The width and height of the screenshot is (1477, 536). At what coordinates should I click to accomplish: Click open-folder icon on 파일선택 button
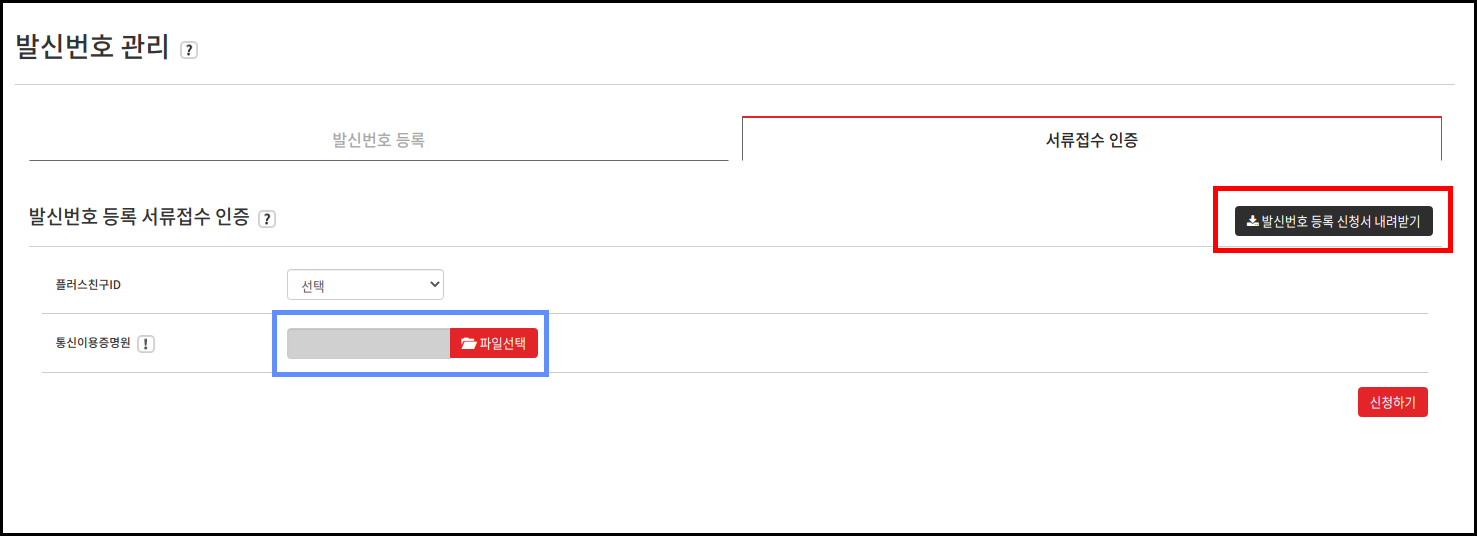click(x=468, y=344)
